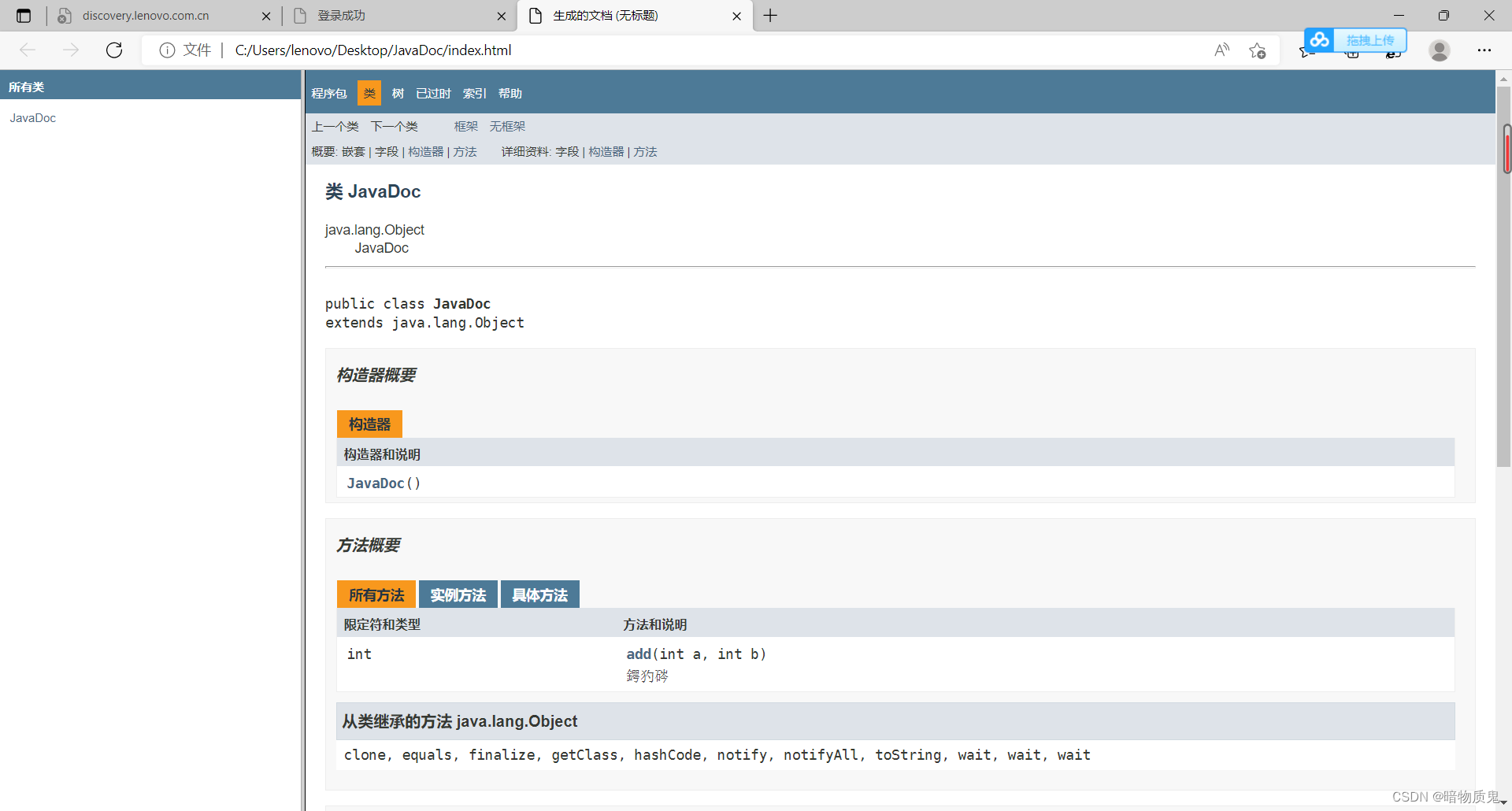Click 'toString' in the inherited methods list
This screenshot has height=811, width=1512.
pyautogui.click(x=908, y=755)
